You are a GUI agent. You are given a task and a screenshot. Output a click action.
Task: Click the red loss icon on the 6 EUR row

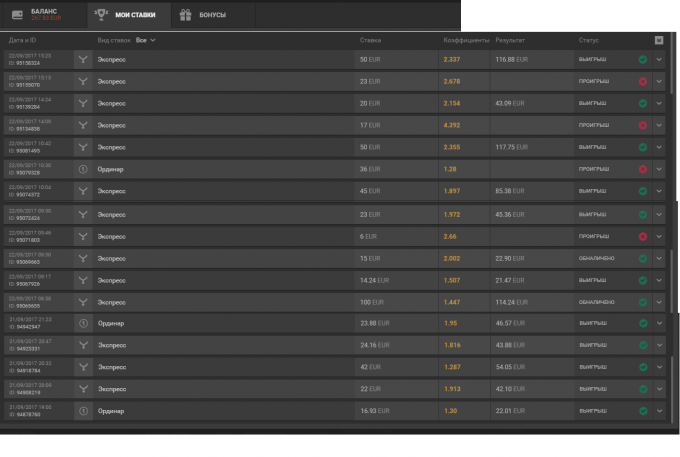coord(643,237)
